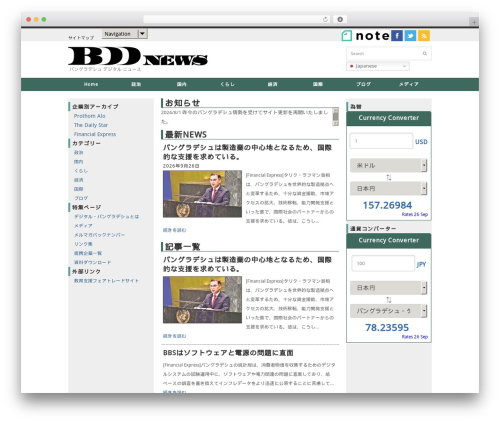This screenshot has height=423, width=500.
Task: Open 資料ダウンロード link
Action: tap(92, 262)
